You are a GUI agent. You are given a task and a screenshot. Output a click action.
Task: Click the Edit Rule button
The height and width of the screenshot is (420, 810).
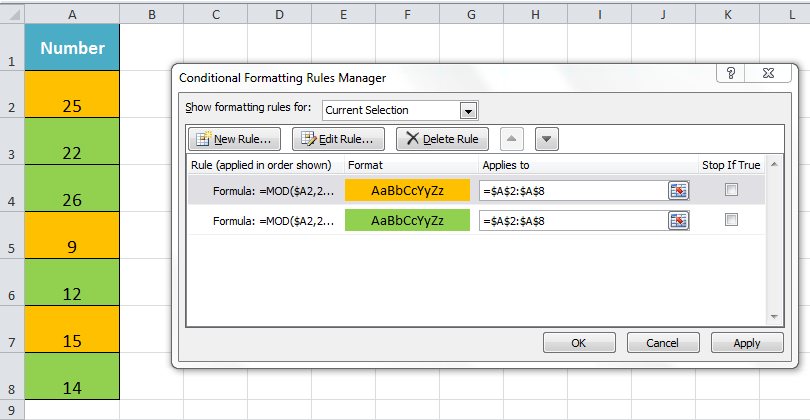tap(338, 139)
